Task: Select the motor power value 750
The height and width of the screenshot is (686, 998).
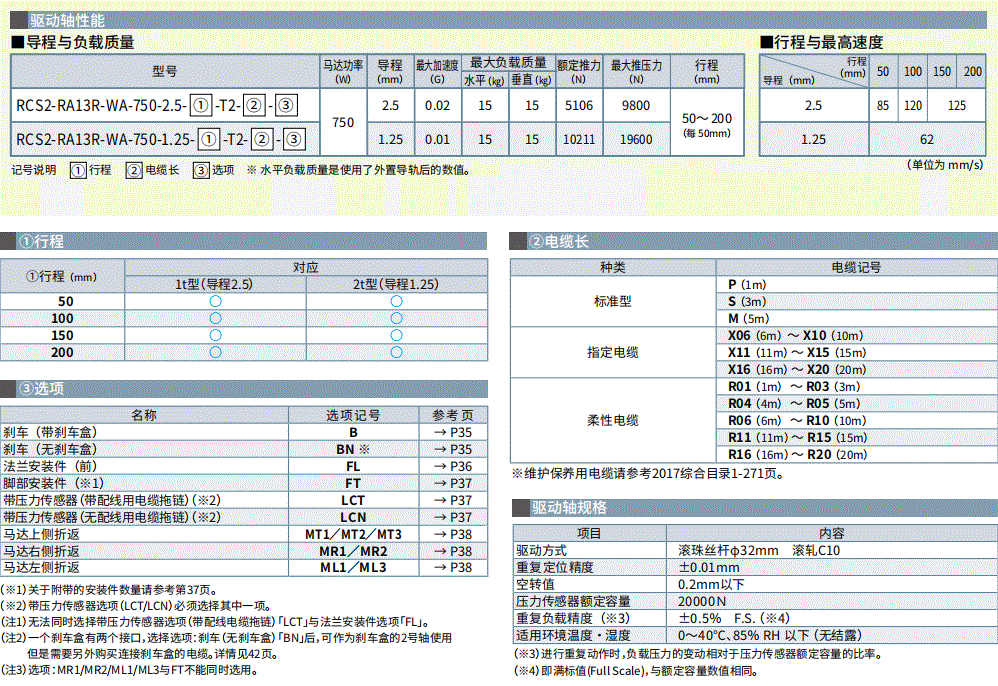Action: (343, 122)
